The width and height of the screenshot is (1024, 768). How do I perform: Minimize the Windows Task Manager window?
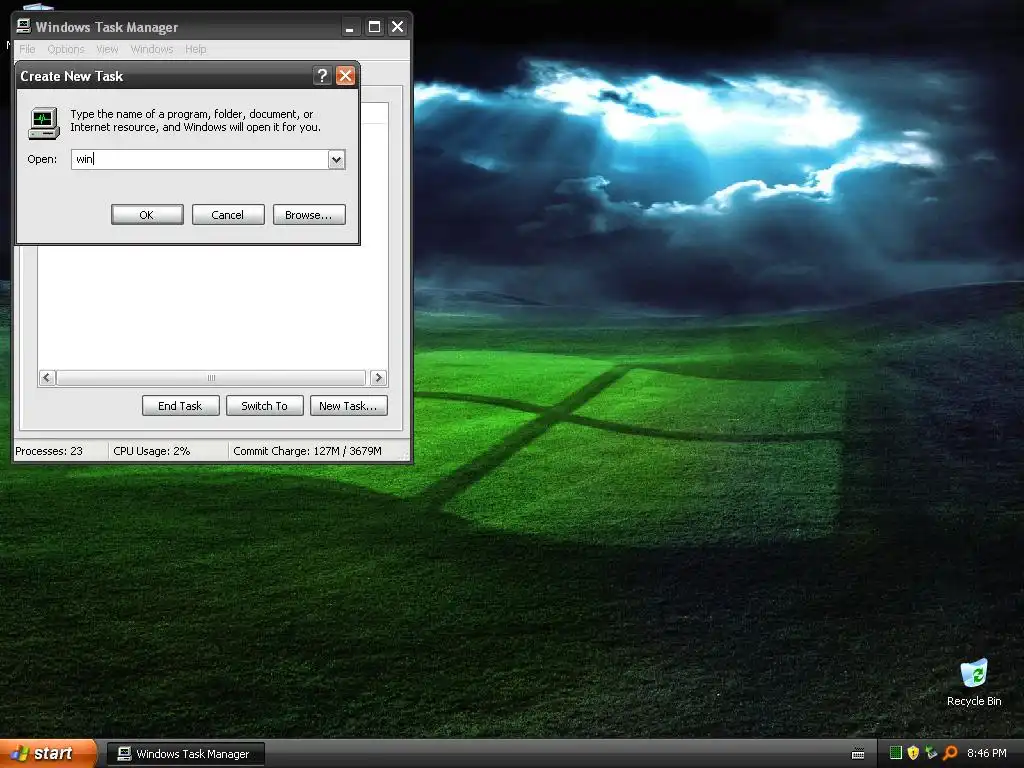(350, 27)
